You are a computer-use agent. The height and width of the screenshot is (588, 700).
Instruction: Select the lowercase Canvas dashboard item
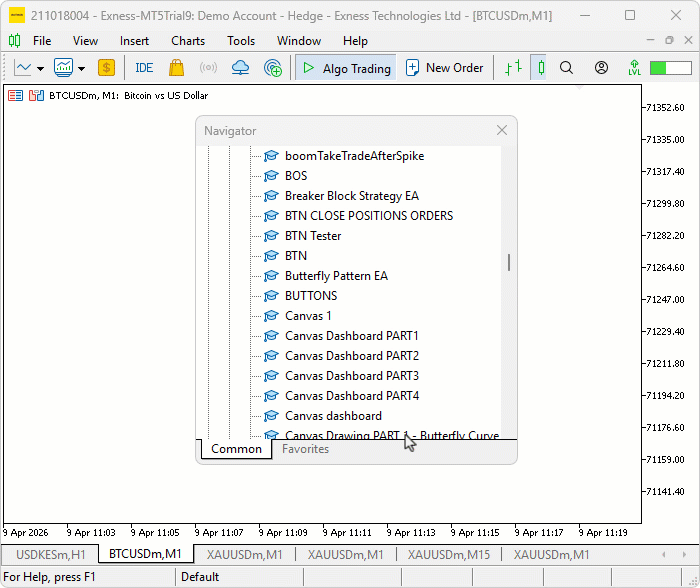click(333, 416)
